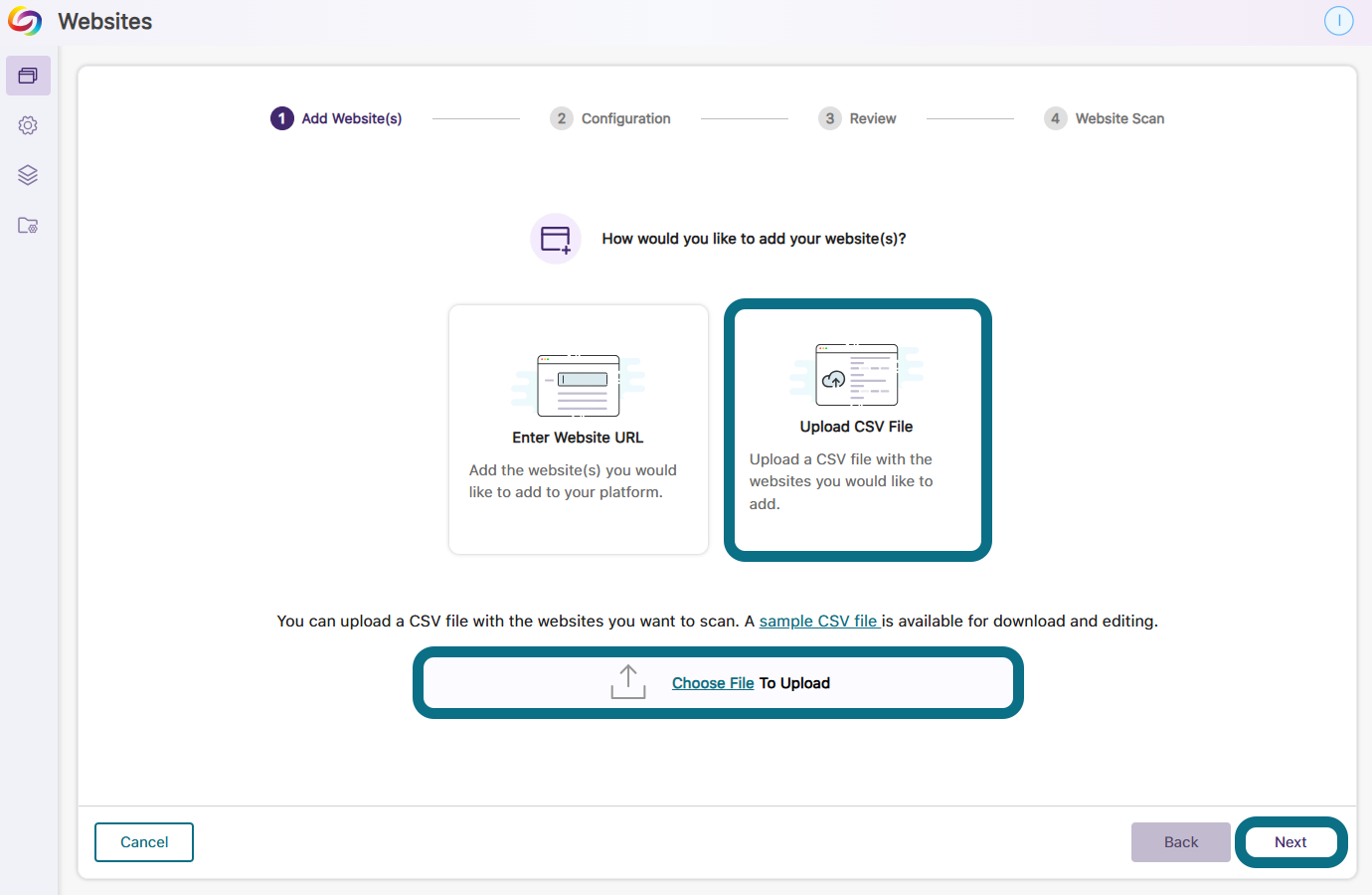
Task: Open the settings gear sidebar icon
Action: click(28, 125)
